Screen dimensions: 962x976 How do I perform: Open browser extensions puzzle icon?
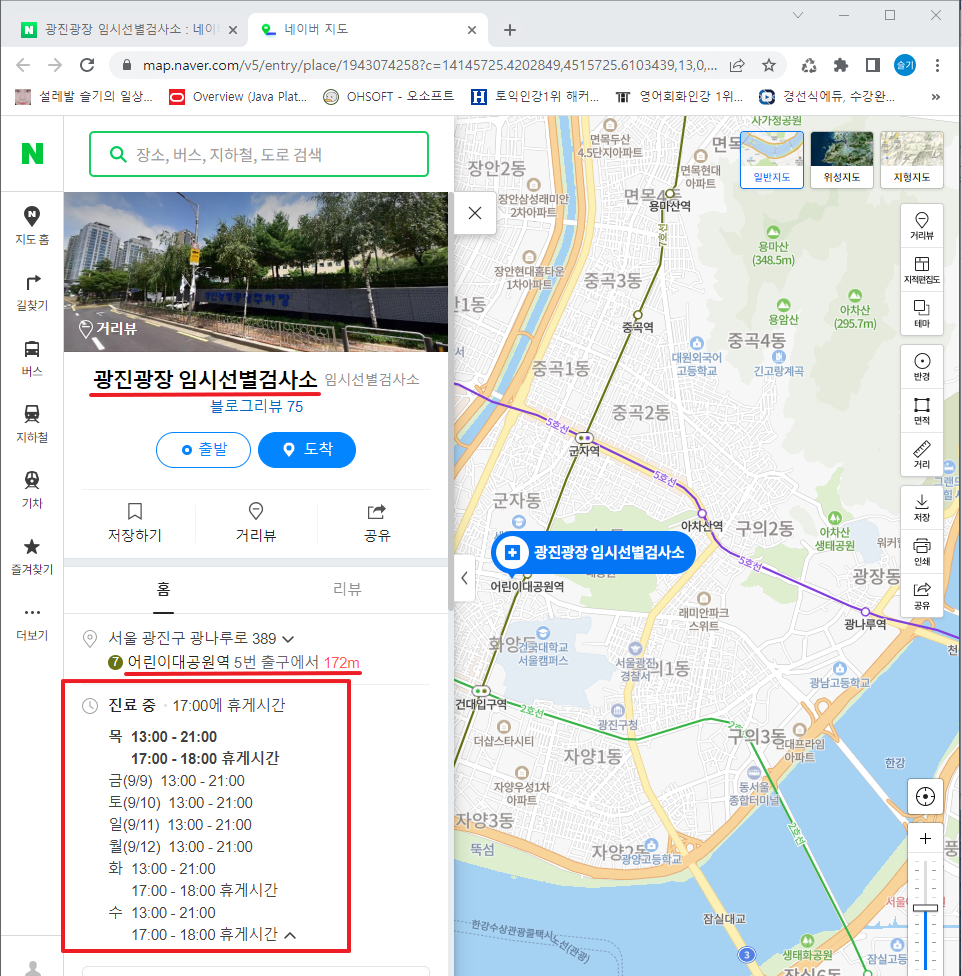pyautogui.click(x=841, y=65)
